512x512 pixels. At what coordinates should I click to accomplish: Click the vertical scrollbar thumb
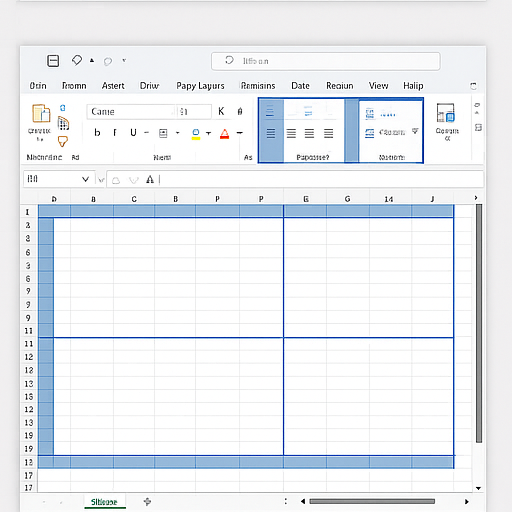[x=479, y=323]
